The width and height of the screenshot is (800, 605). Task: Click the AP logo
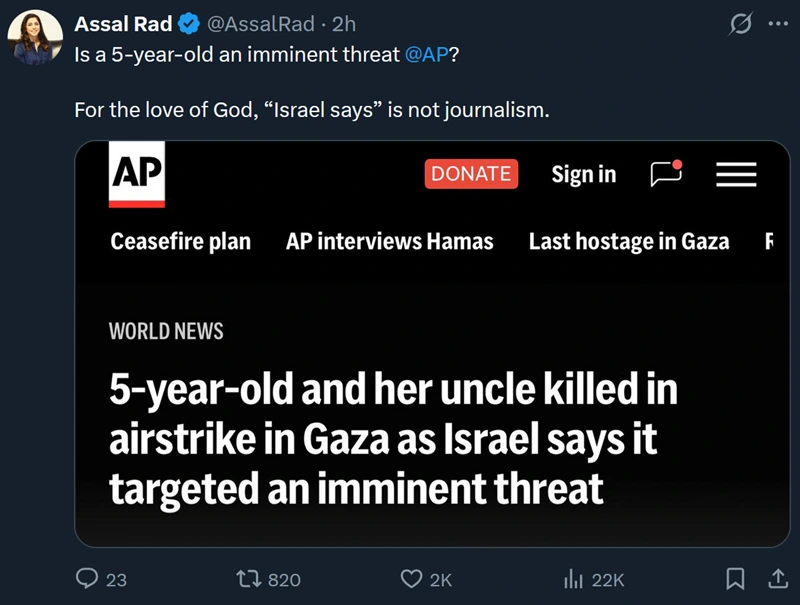pos(136,177)
